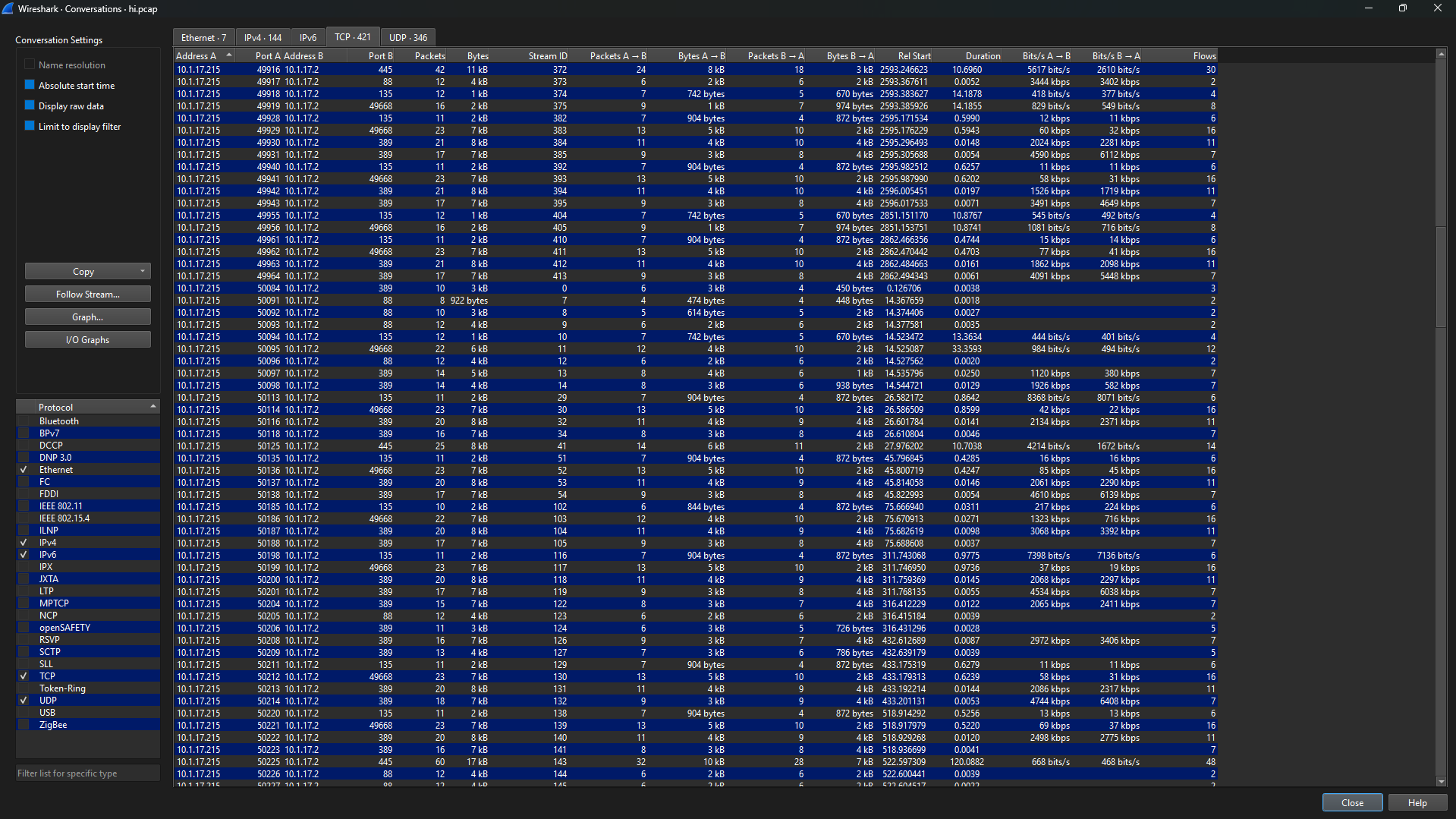
Task: Click the Graph... button
Action: click(87, 317)
